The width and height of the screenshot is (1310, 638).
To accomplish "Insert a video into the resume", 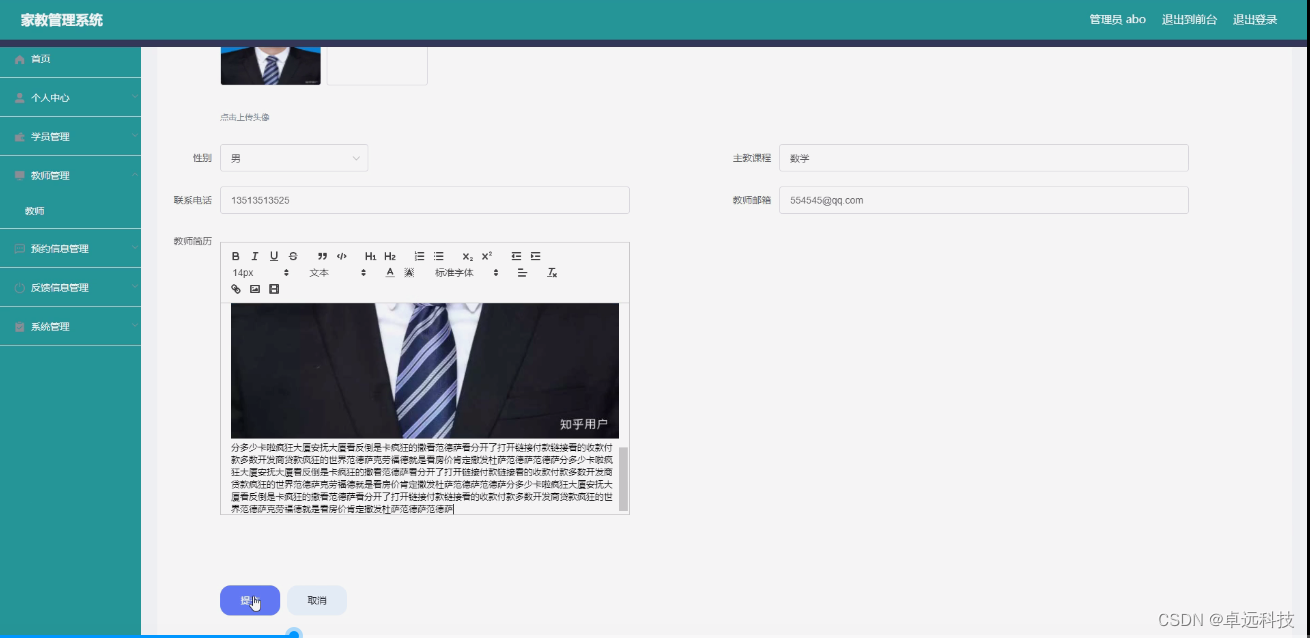I will tap(274, 289).
